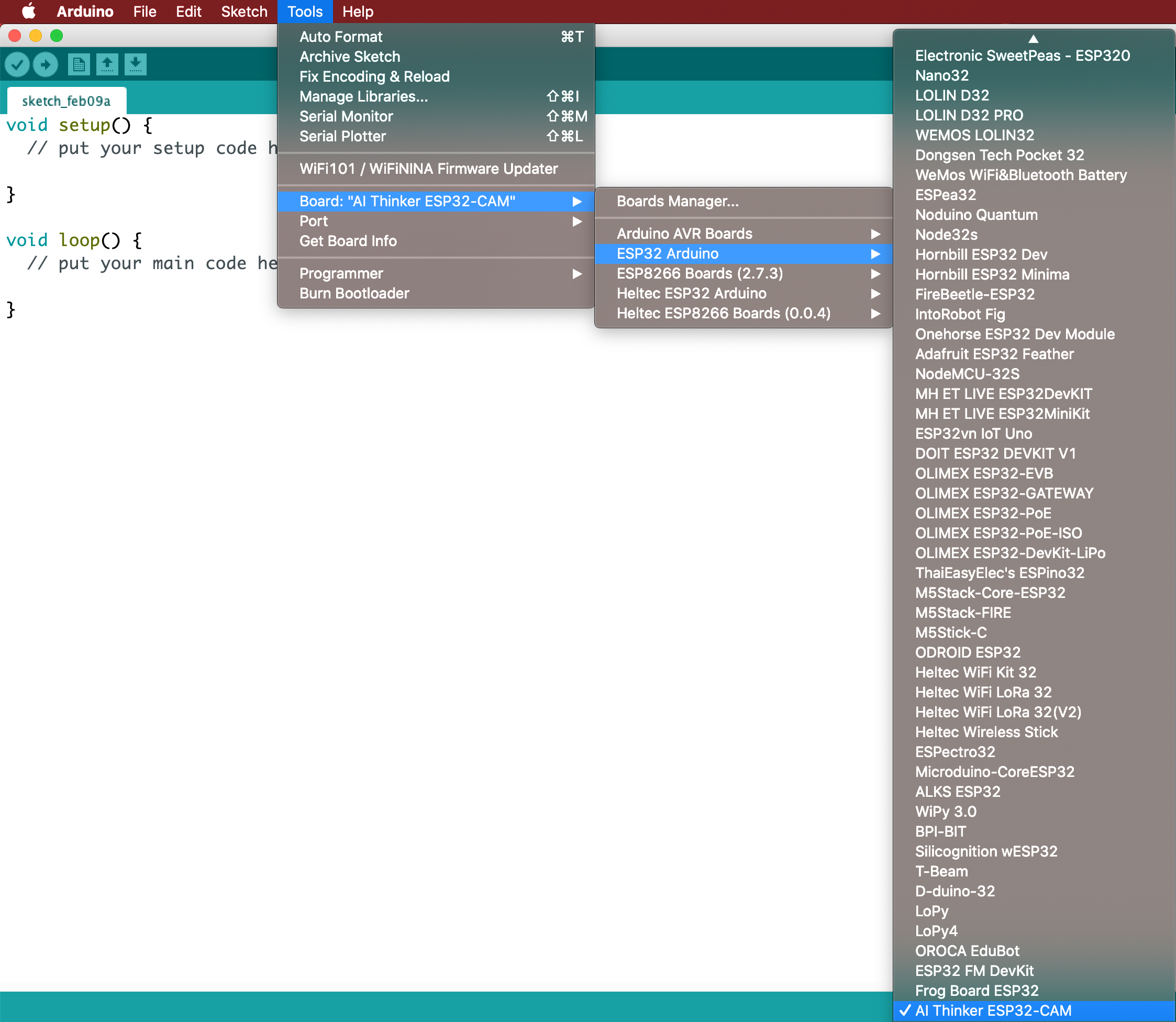The width and height of the screenshot is (1176, 1022).
Task: Open Boards Manager...
Action: (743, 202)
